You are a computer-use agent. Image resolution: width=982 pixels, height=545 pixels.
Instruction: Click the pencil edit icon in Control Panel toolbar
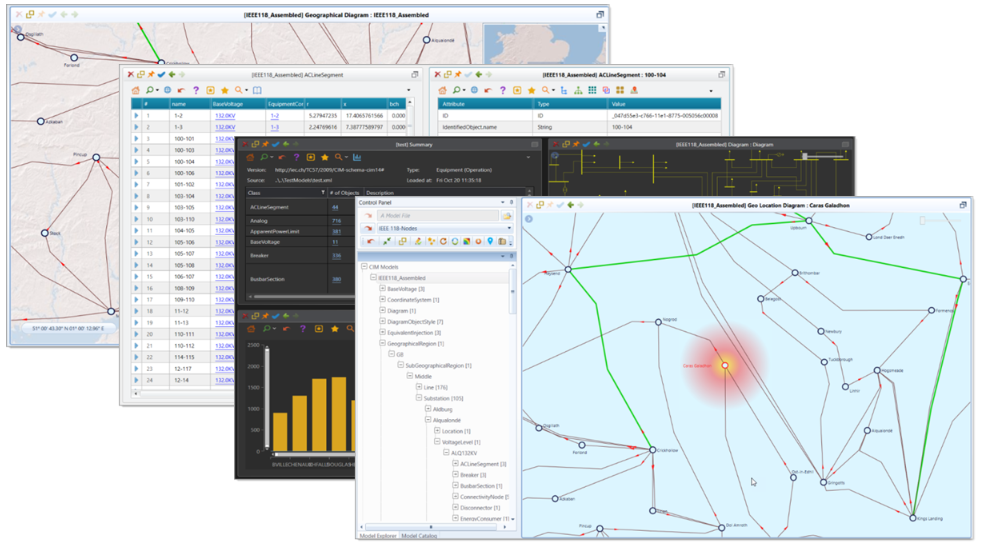tap(418, 241)
